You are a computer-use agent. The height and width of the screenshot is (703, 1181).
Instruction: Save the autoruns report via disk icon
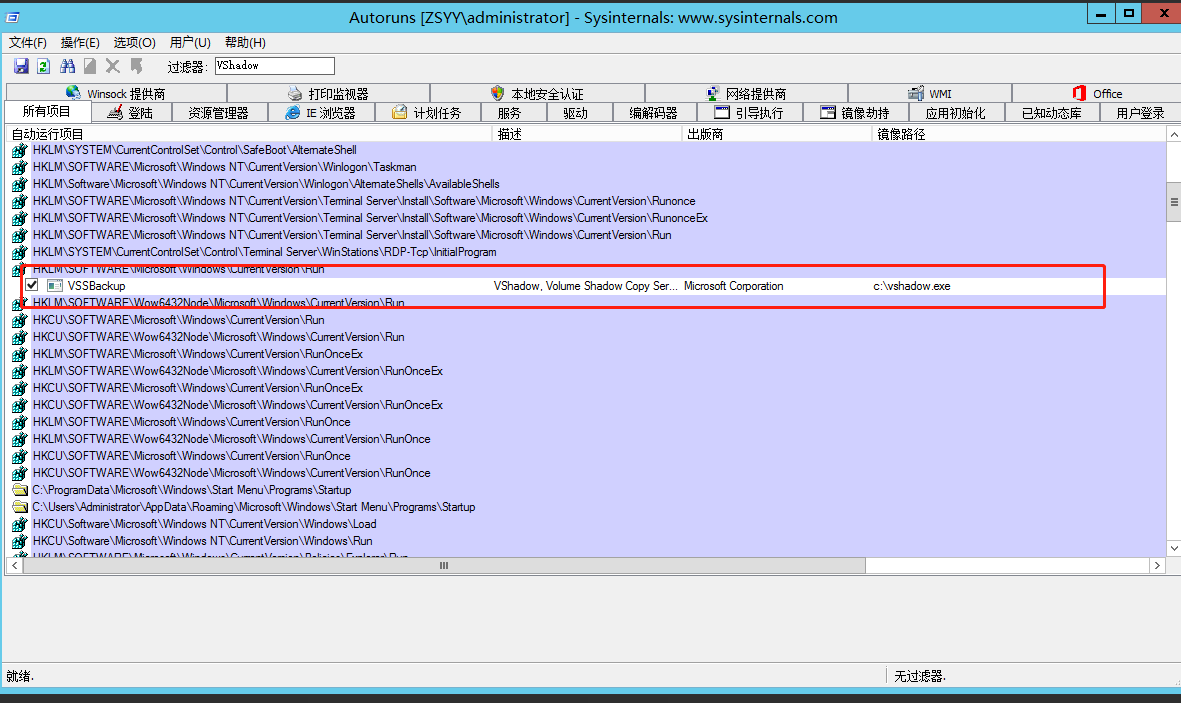point(21,66)
